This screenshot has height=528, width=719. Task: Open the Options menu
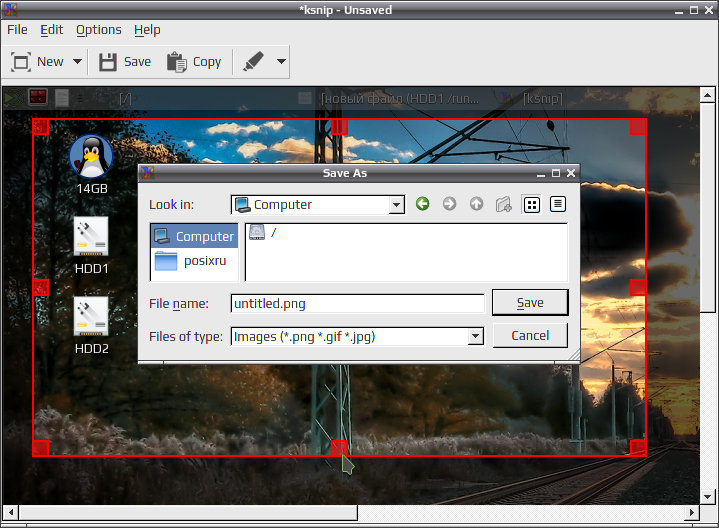[x=99, y=30]
